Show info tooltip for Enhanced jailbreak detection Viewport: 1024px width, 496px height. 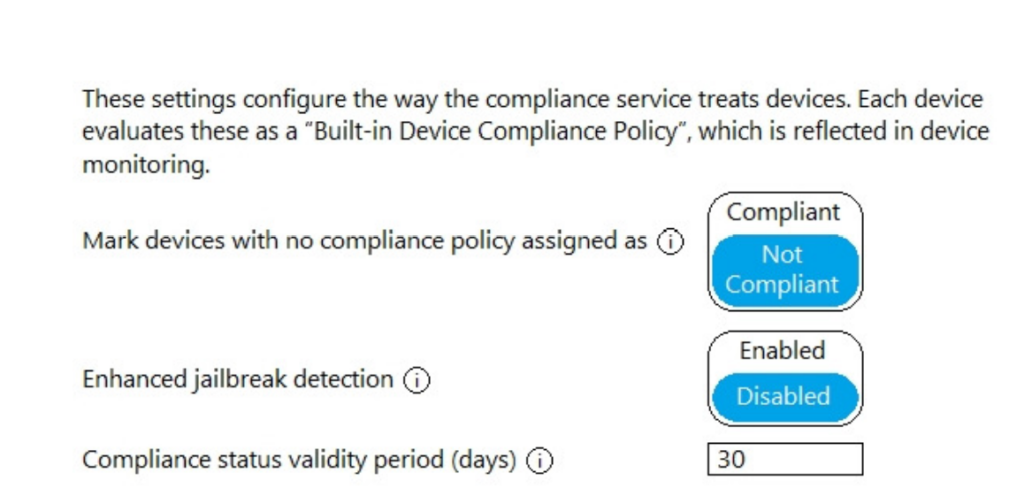[x=417, y=380]
